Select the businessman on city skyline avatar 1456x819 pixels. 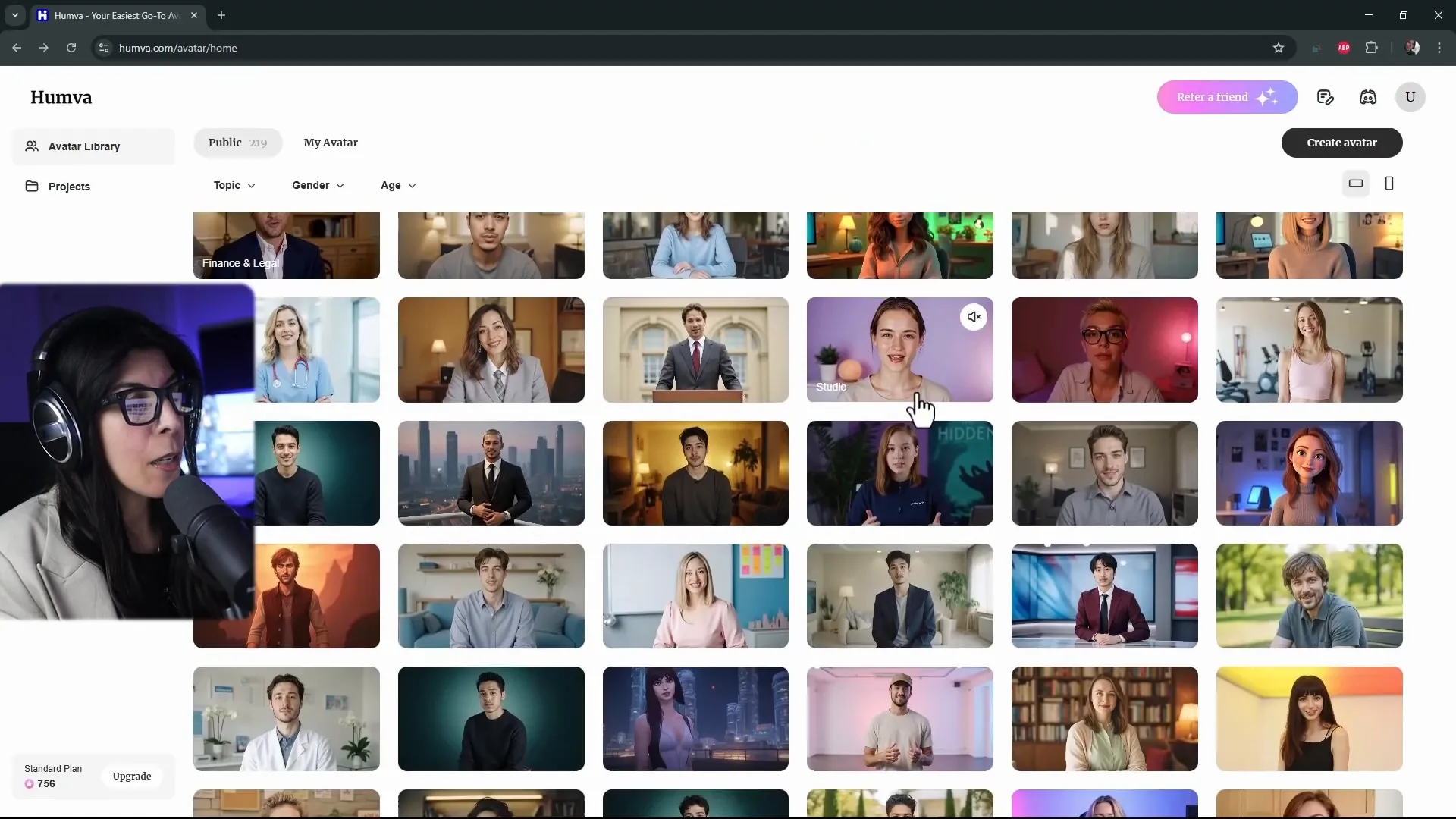point(491,473)
